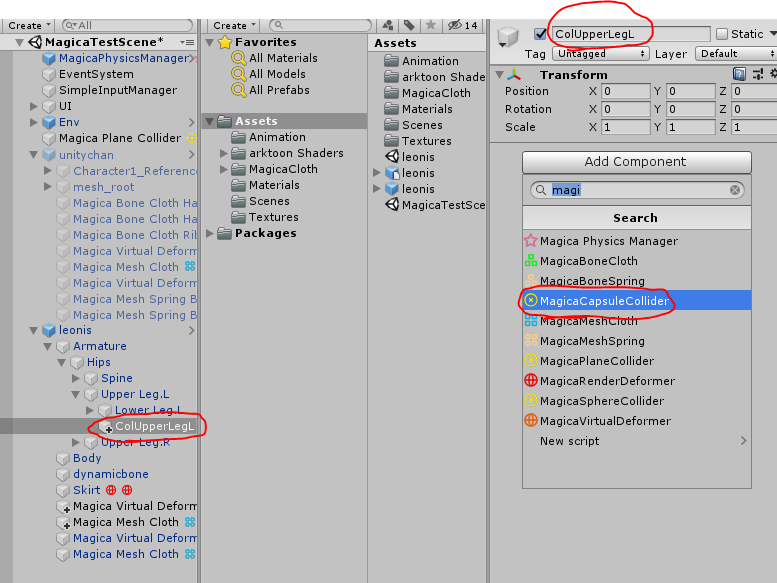Select the leonis Unity scene asset

point(410,157)
